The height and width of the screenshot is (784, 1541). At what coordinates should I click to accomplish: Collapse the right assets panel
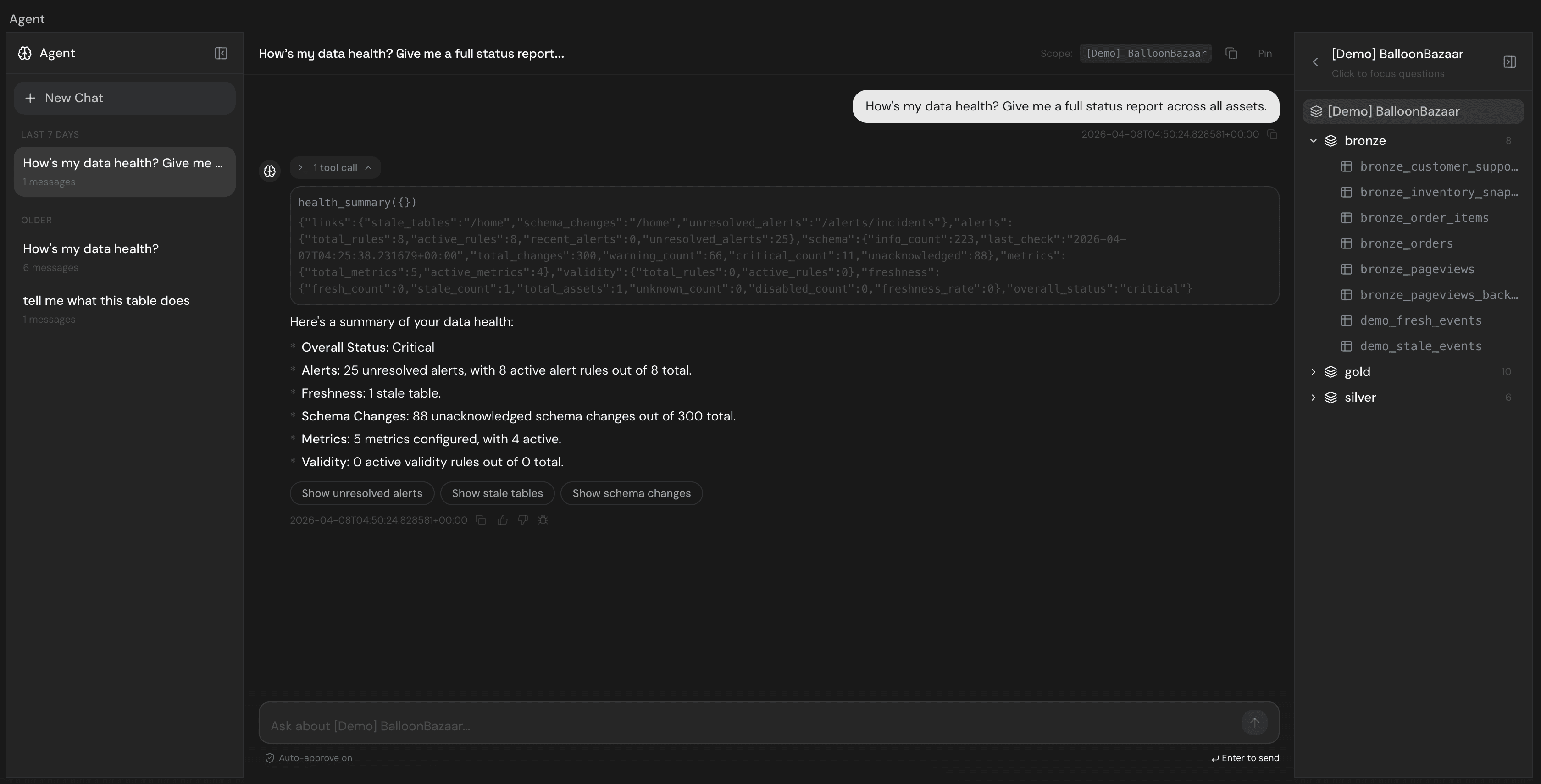point(1509,62)
